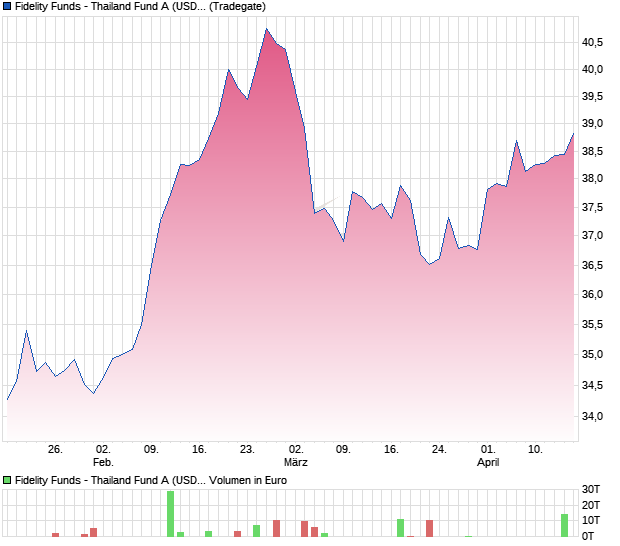Click the 10T volume axis label
The height and width of the screenshot is (546, 620).
591,520
